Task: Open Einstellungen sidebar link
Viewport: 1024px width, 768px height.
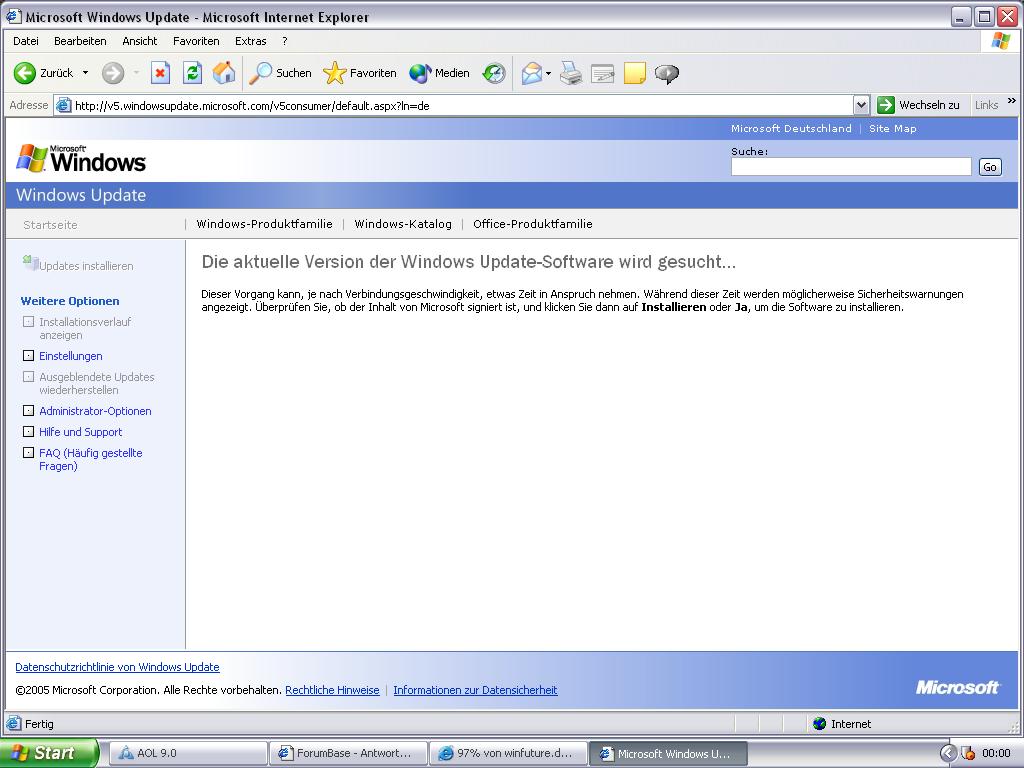Action: [71, 356]
